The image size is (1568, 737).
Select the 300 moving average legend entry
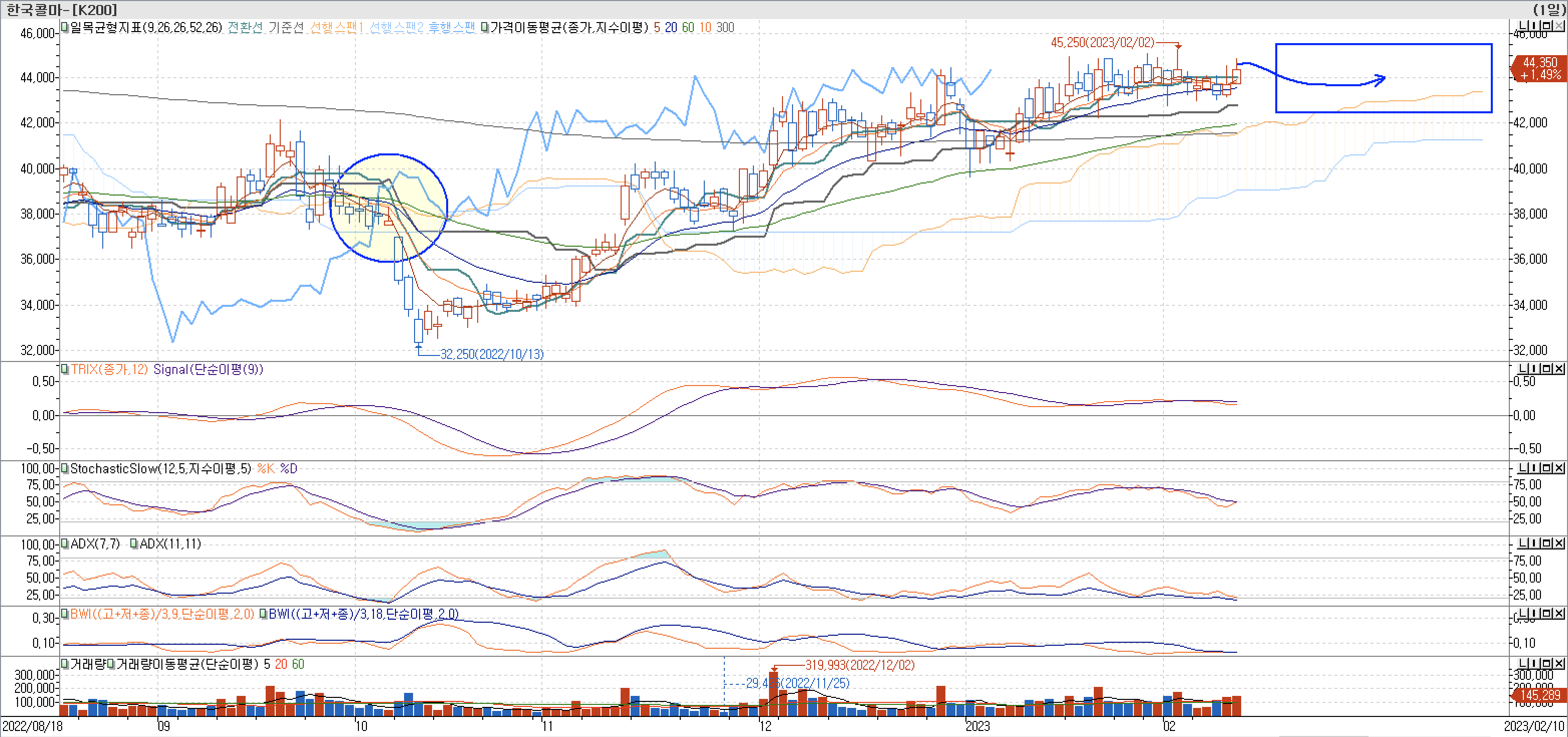pos(725,28)
